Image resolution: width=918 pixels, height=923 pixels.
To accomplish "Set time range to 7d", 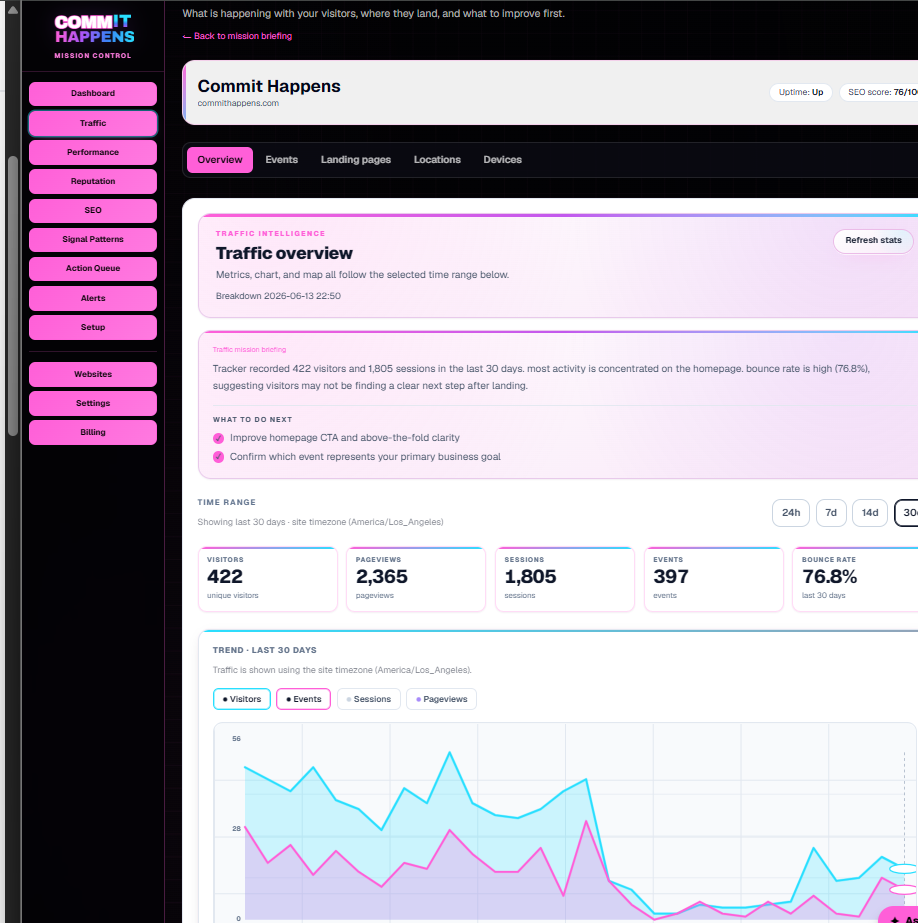I will click(831, 513).
